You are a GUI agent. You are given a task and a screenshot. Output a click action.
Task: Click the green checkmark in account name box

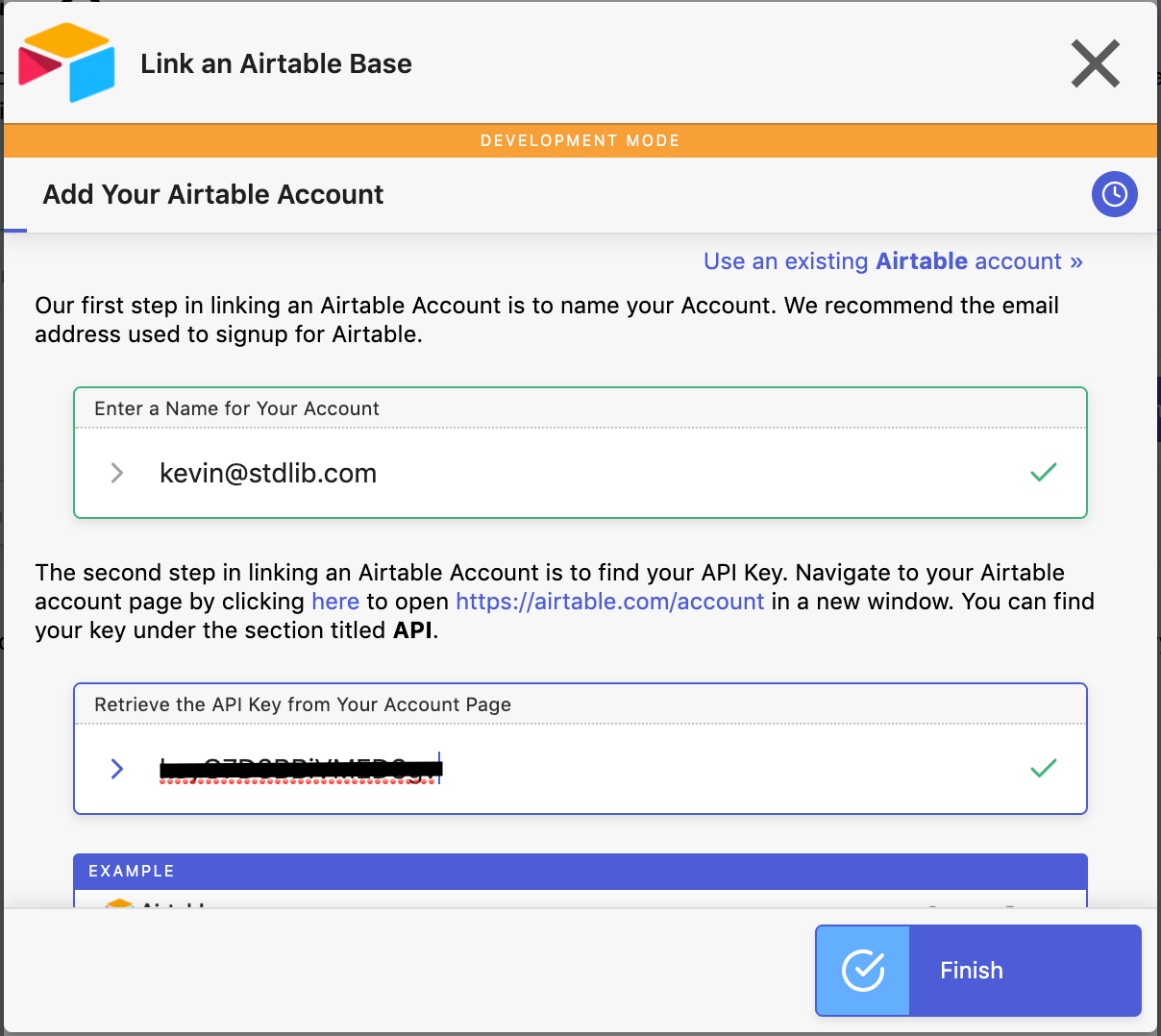1044,472
